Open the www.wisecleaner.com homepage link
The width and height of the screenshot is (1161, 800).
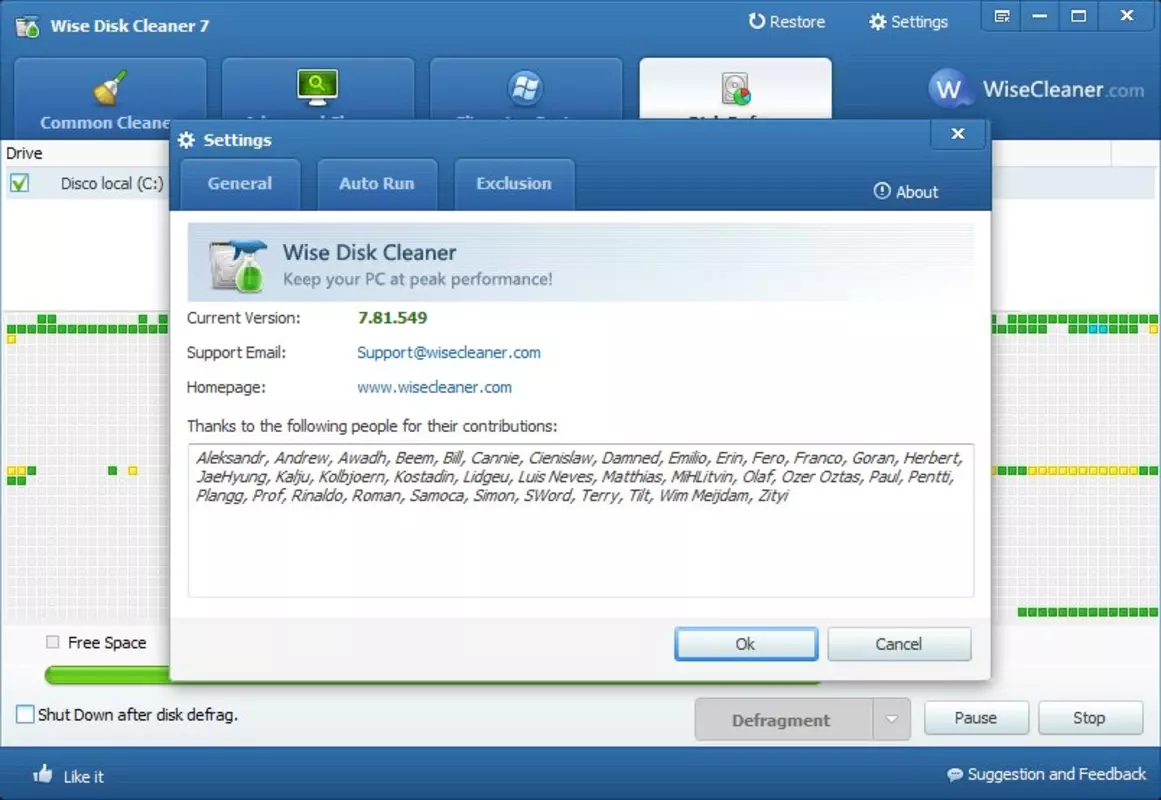[x=434, y=387]
